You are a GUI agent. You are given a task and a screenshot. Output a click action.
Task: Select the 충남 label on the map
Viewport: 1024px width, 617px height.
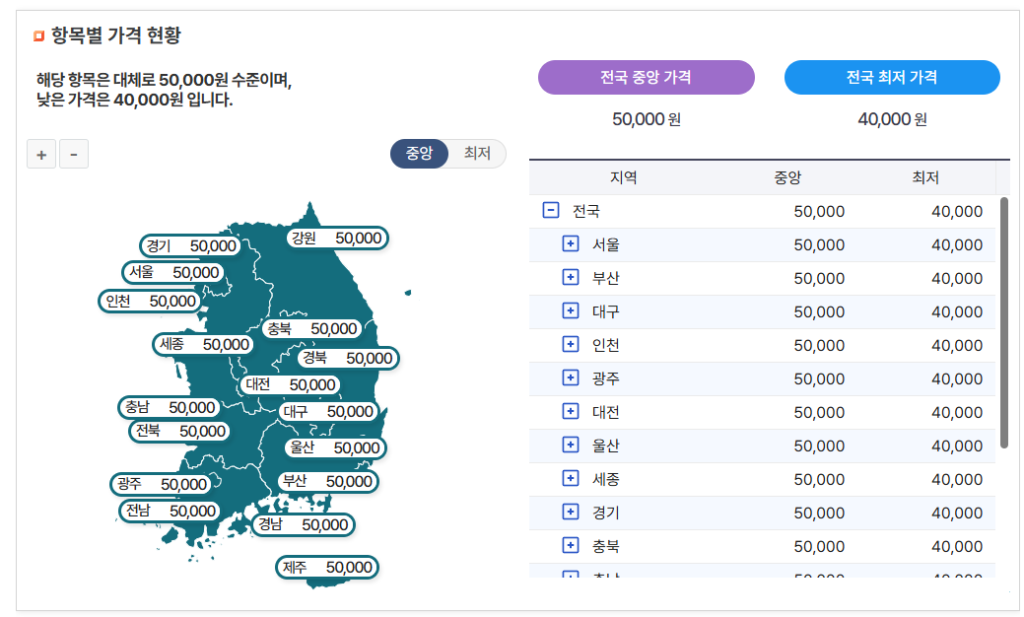(x=169, y=407)
